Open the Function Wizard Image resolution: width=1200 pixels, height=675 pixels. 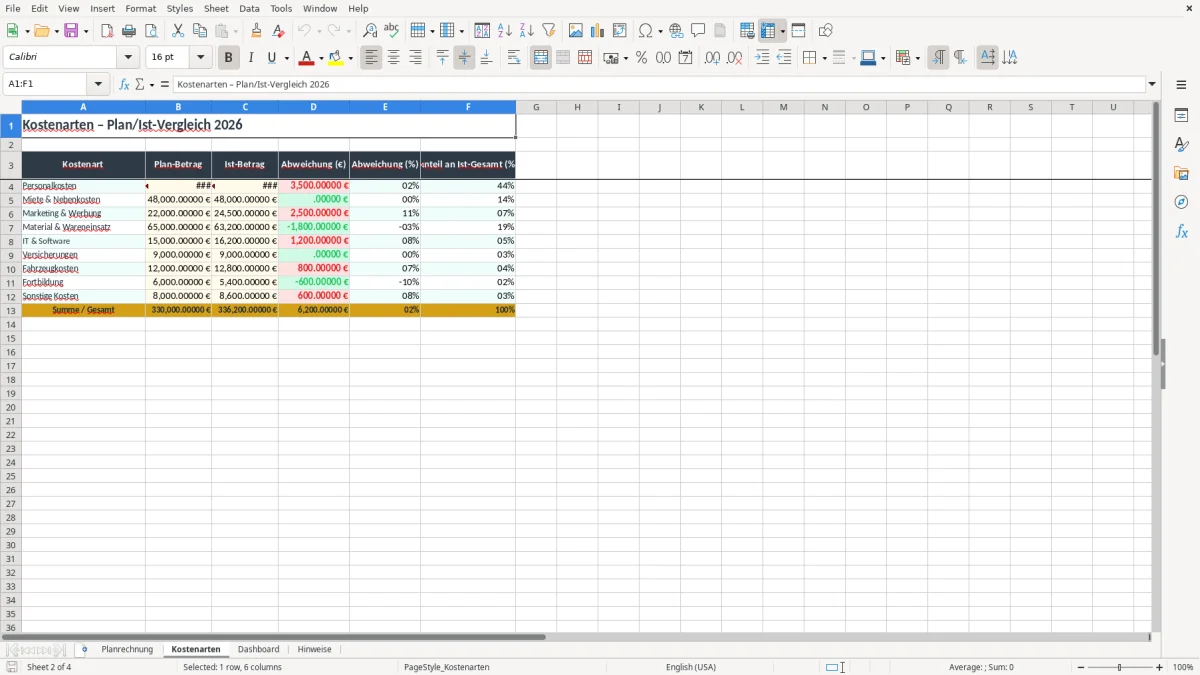click(125, 84)
